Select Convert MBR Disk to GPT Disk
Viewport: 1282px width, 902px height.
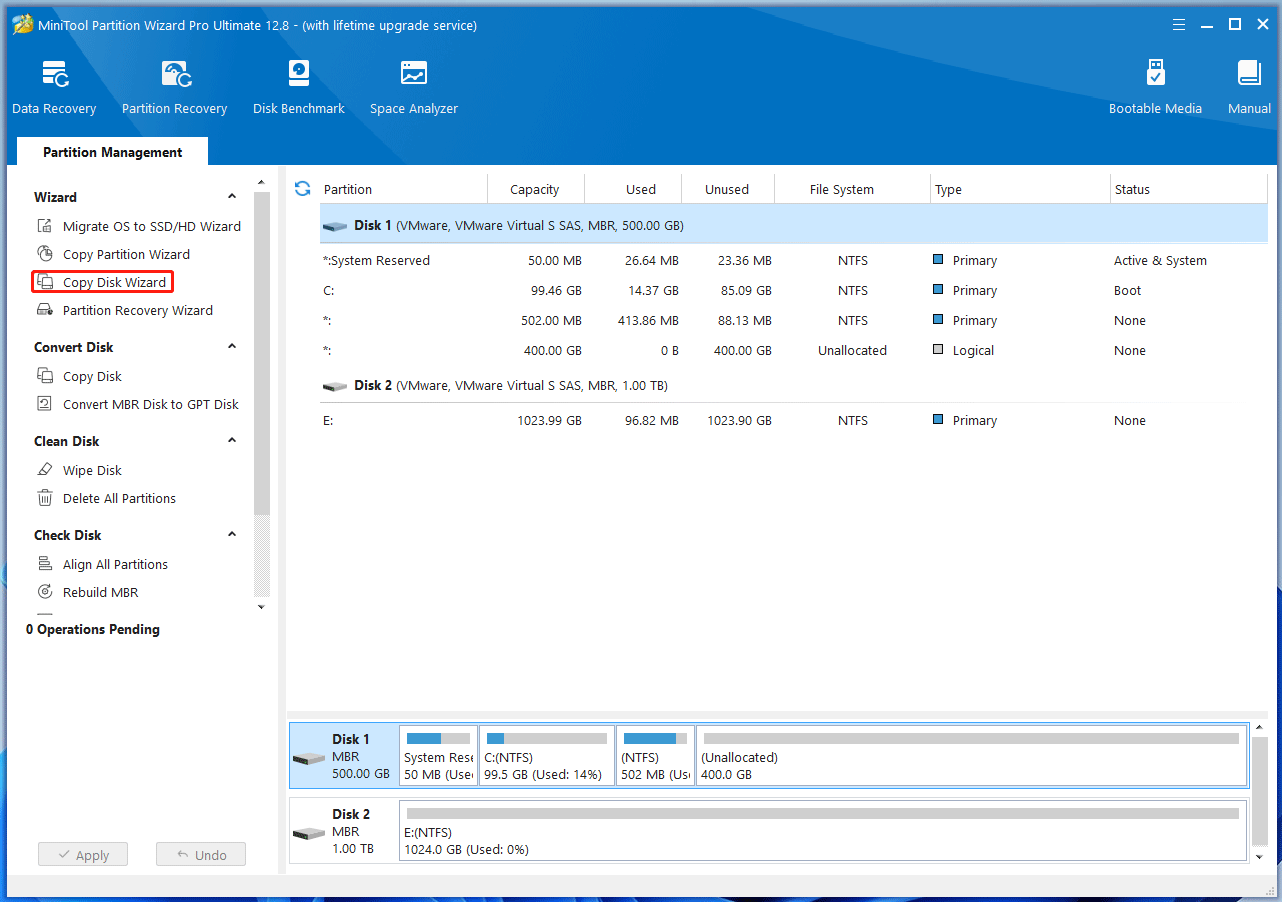(x=138, y=404)
